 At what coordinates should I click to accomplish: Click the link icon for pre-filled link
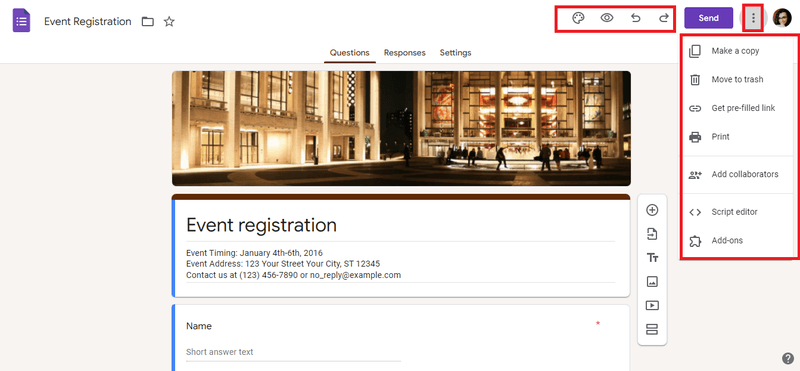coord(695,108)
